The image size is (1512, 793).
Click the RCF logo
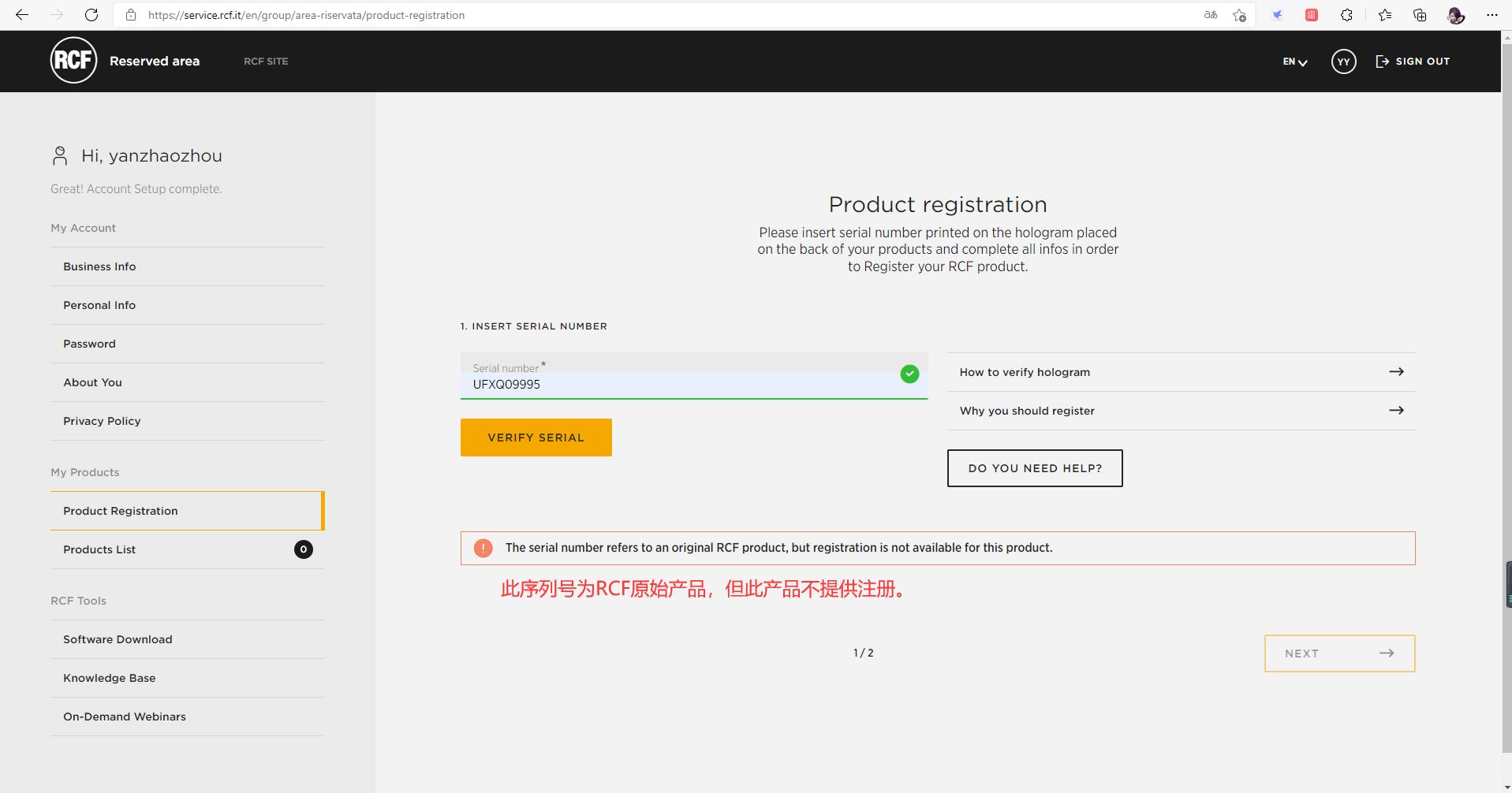point(73,61)
